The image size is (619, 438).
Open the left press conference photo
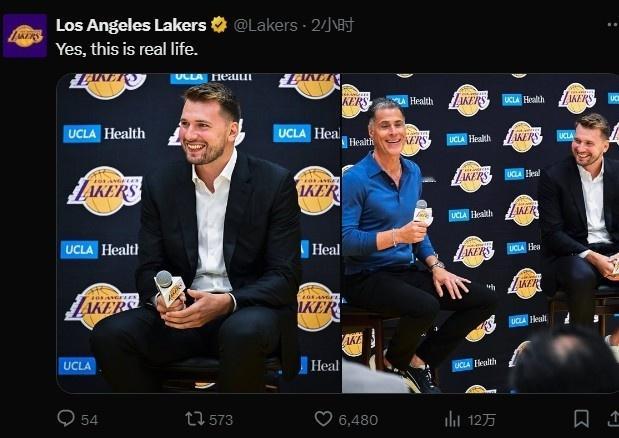point(199,233)
